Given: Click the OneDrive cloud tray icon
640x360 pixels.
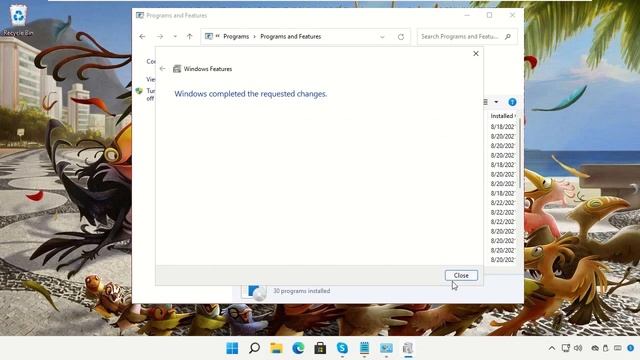Looking at the screenshot, I should point(595,348).
